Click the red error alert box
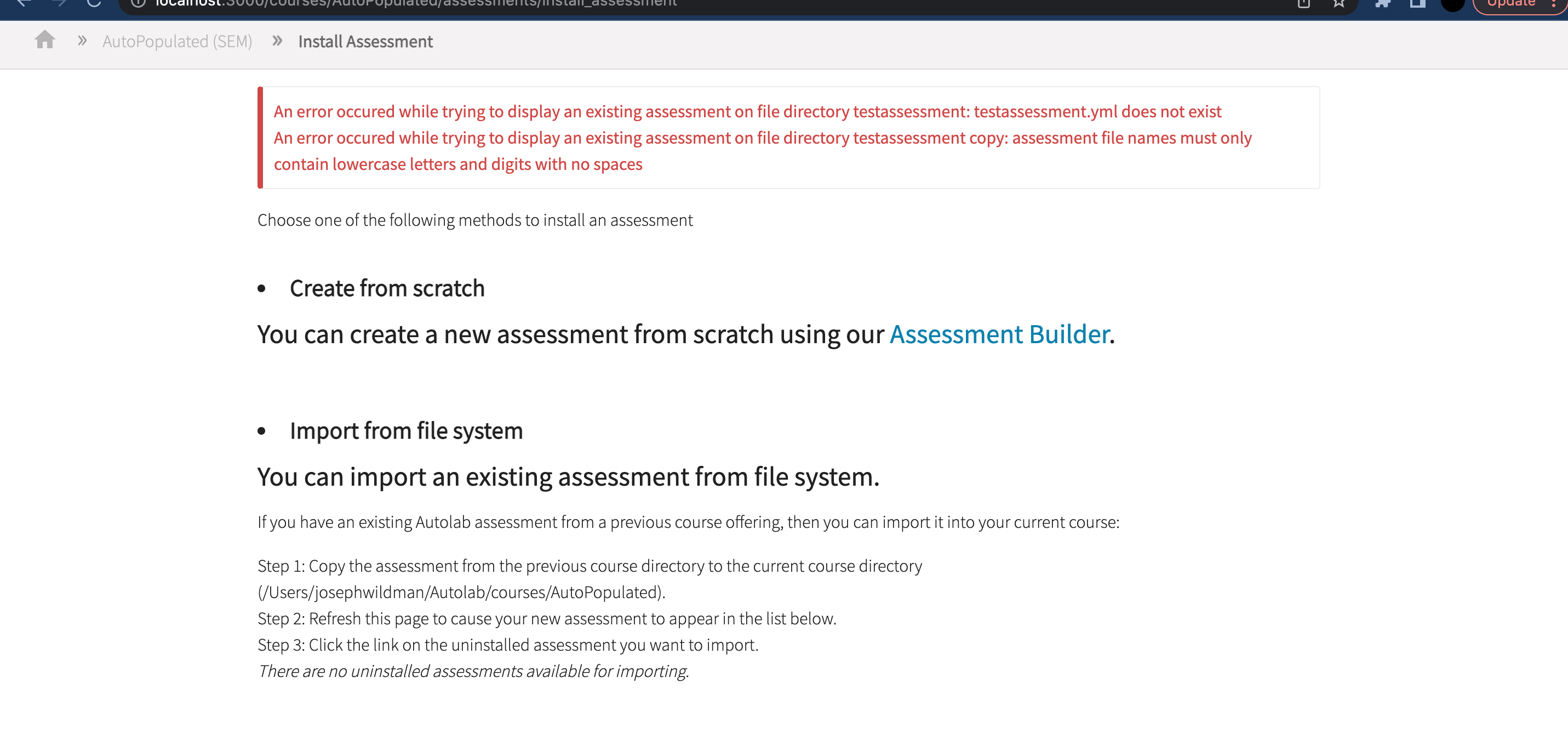 [x=788, y=138]
